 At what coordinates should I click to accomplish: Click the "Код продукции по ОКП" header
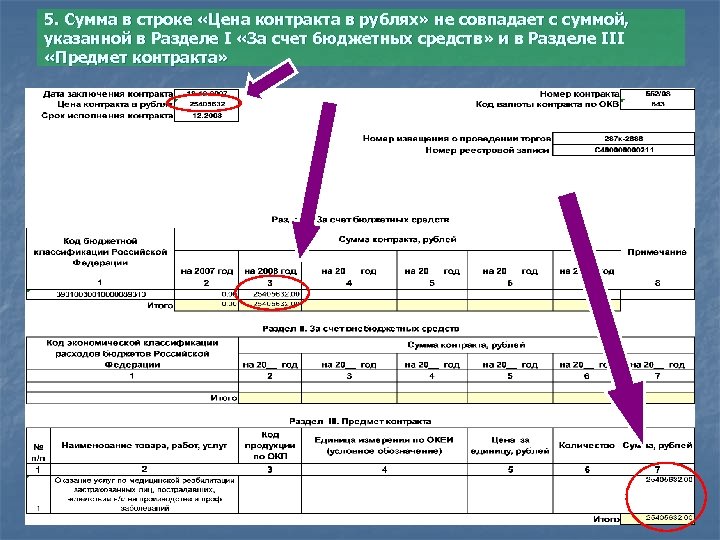[x=270, y=445]
